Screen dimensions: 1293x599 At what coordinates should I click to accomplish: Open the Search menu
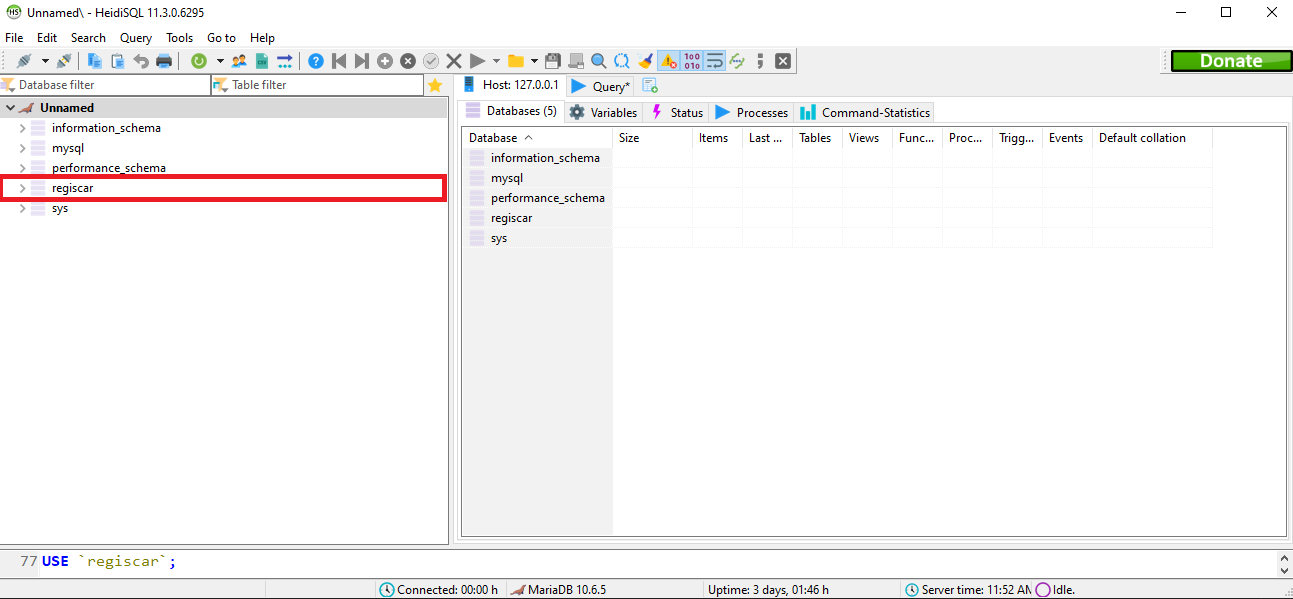[x=88, y=38]
